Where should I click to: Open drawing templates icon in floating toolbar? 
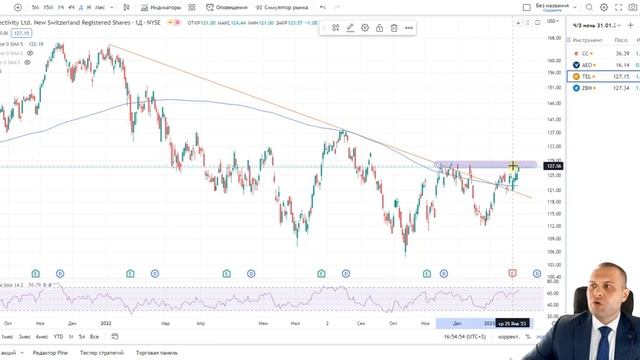tap(336, 28)
